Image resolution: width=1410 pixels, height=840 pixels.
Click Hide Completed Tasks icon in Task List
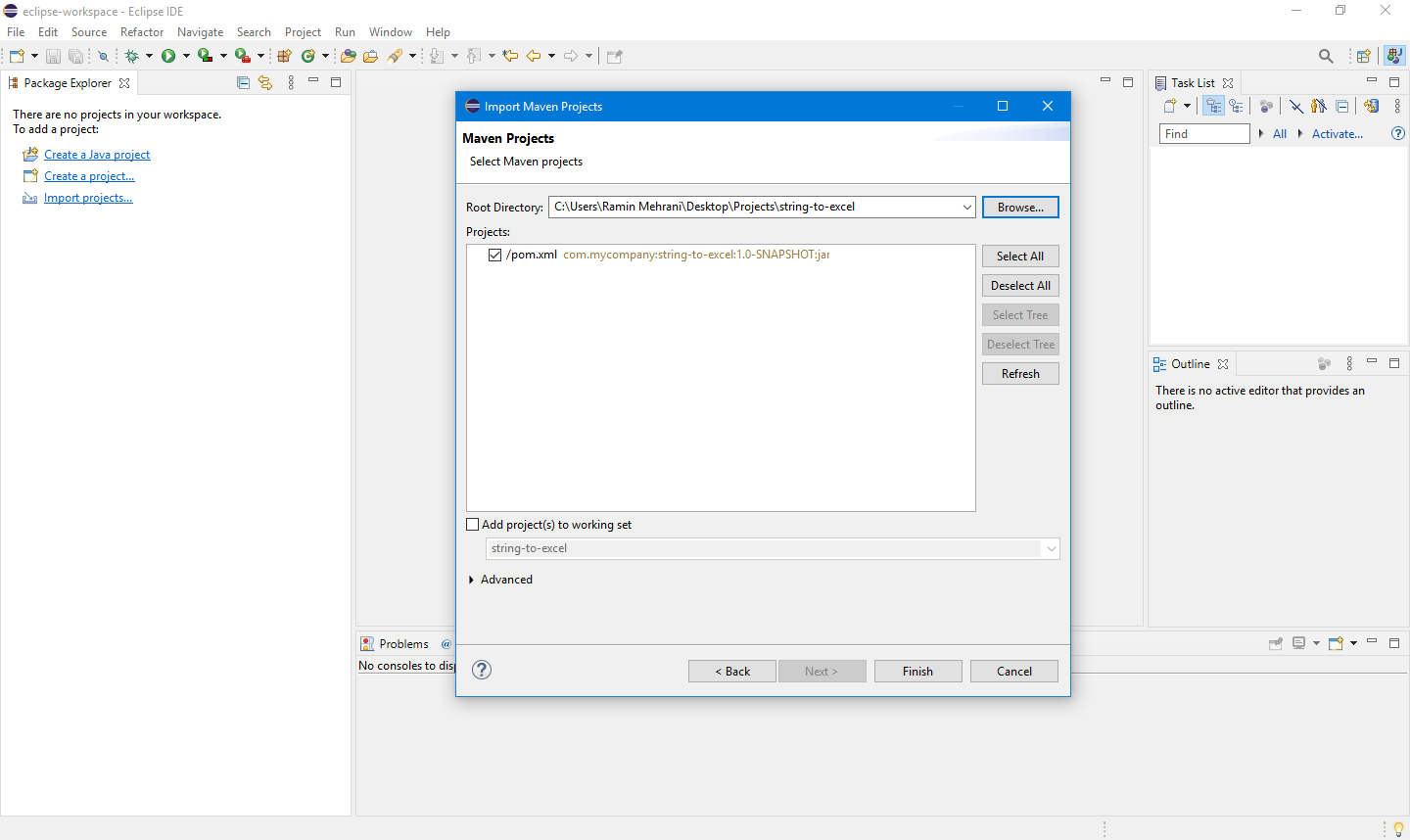click(1295, 106)
